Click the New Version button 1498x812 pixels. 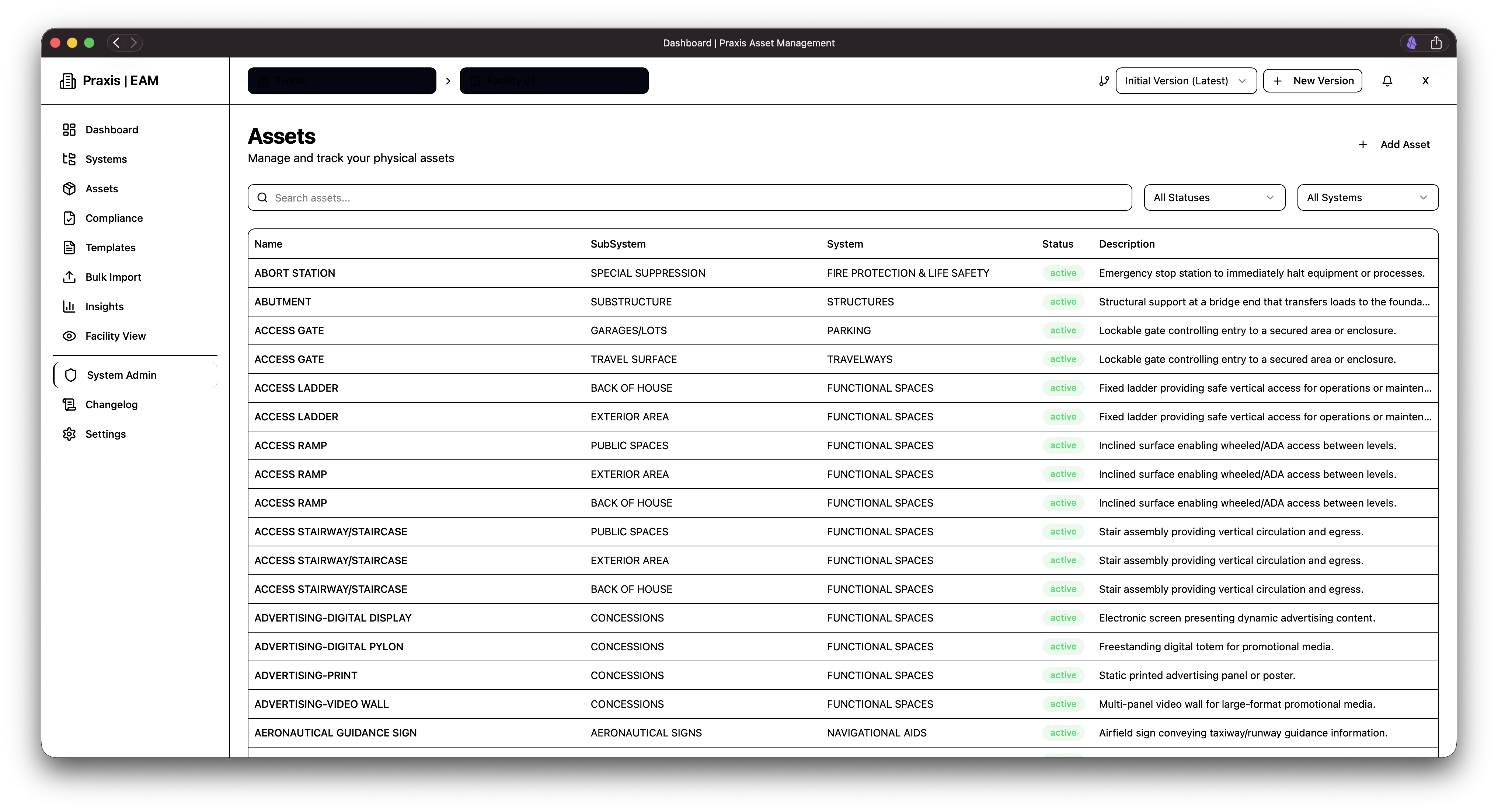pyautogui.click(x=1313, y=81)
